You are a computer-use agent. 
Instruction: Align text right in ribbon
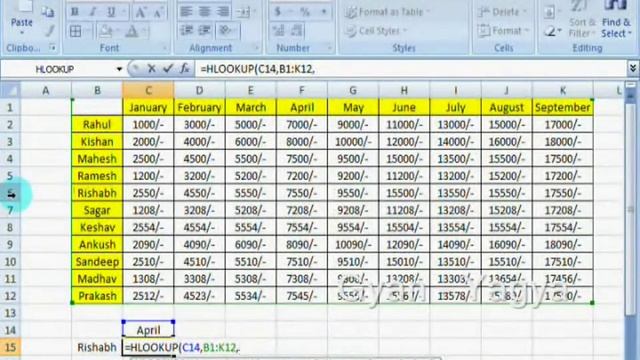click(x=223, y=12)
